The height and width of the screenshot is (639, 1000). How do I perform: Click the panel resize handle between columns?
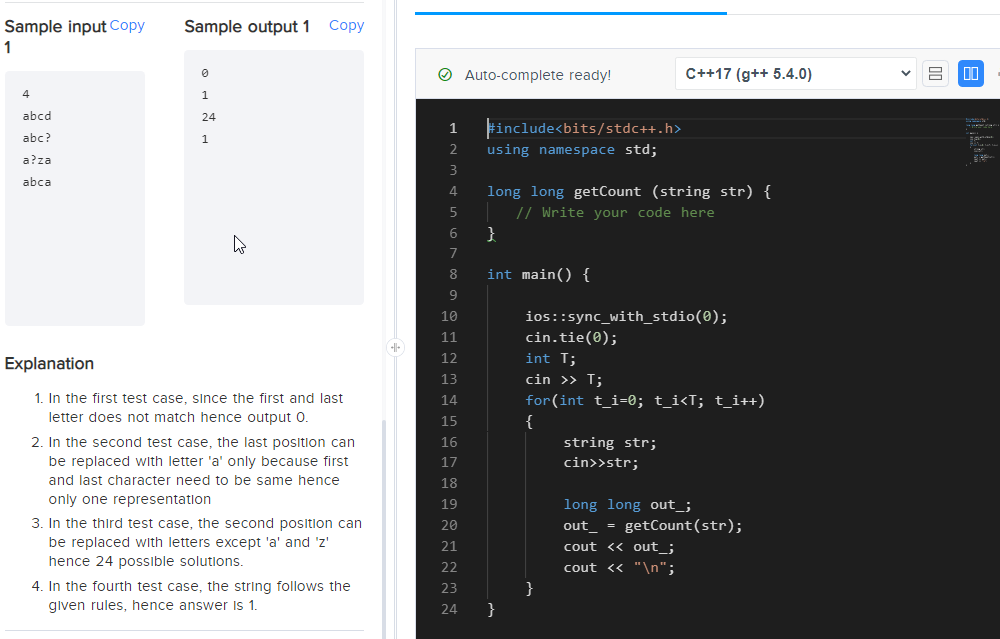[395, 346]
